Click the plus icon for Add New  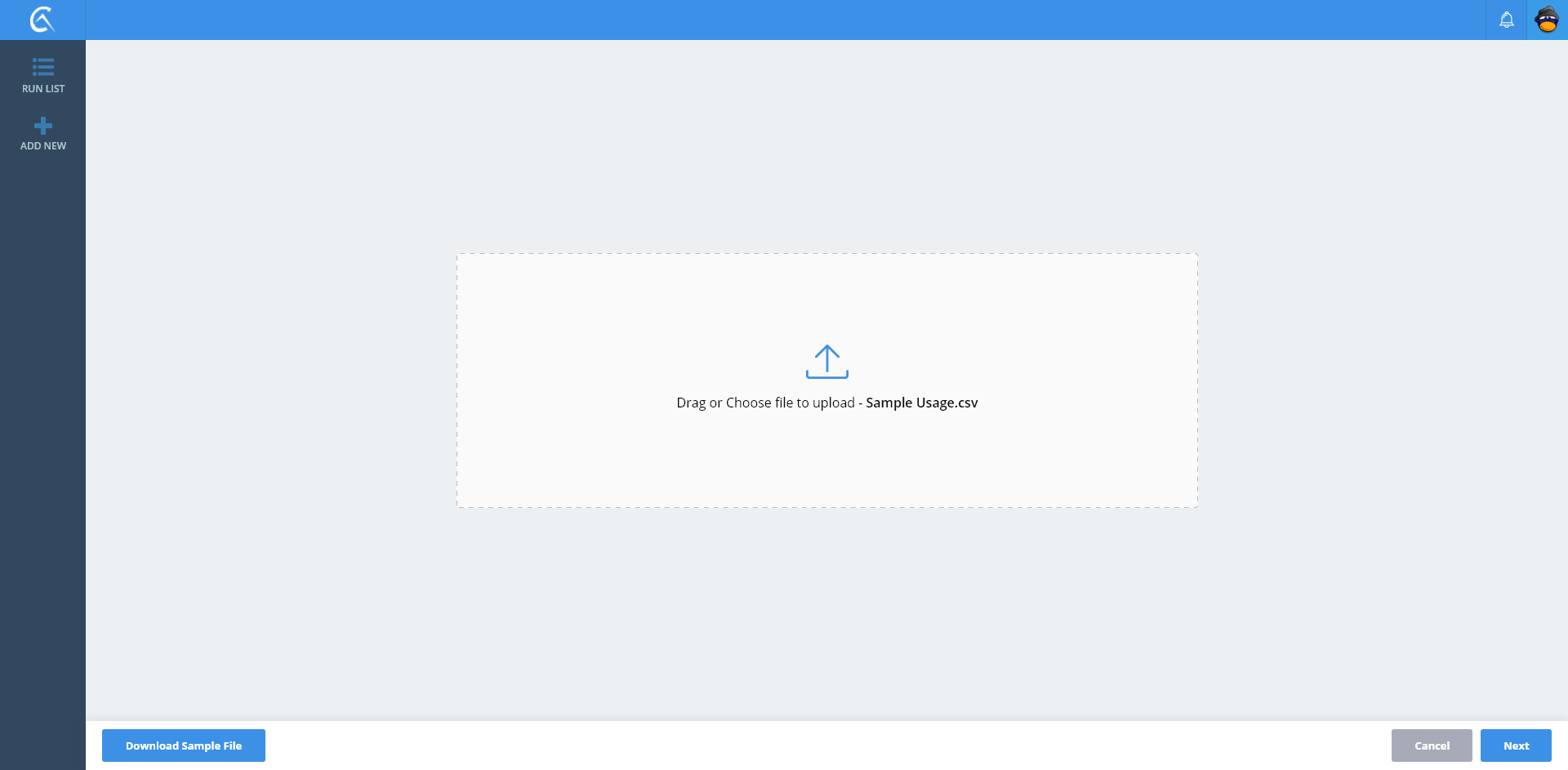[43, 126]
